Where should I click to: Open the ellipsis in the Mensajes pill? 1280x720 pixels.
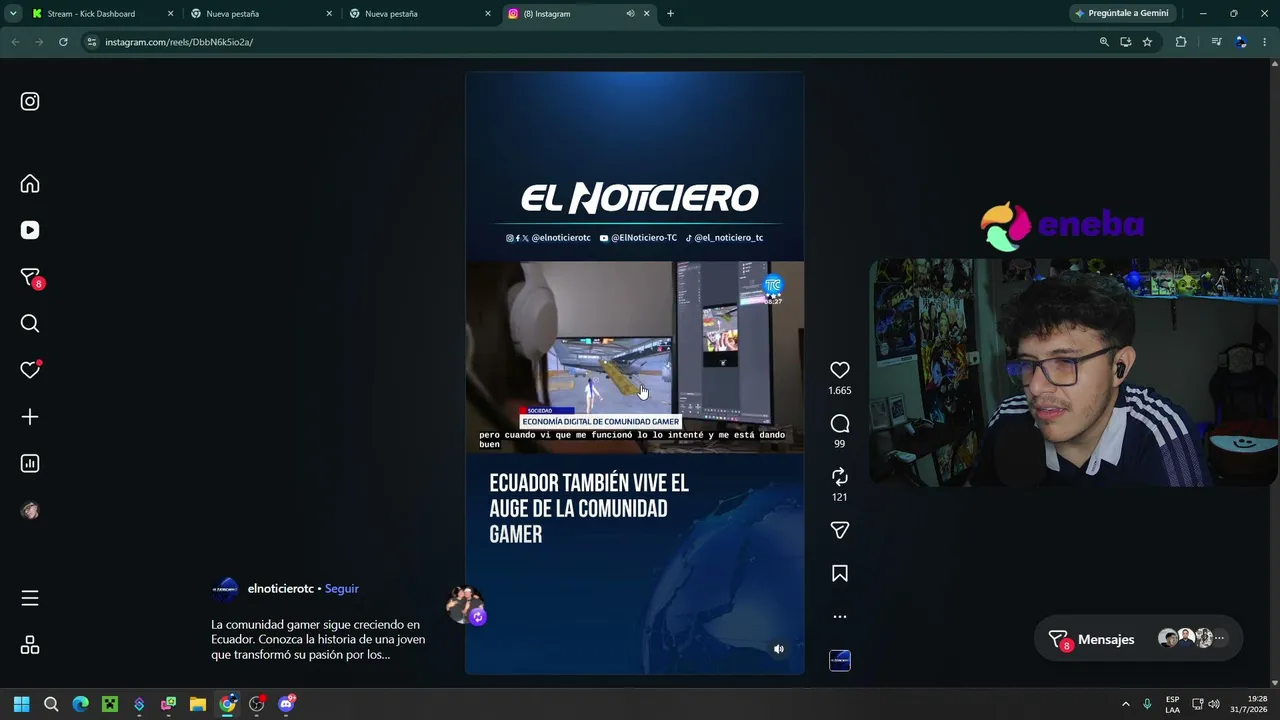click(1219, 638)
